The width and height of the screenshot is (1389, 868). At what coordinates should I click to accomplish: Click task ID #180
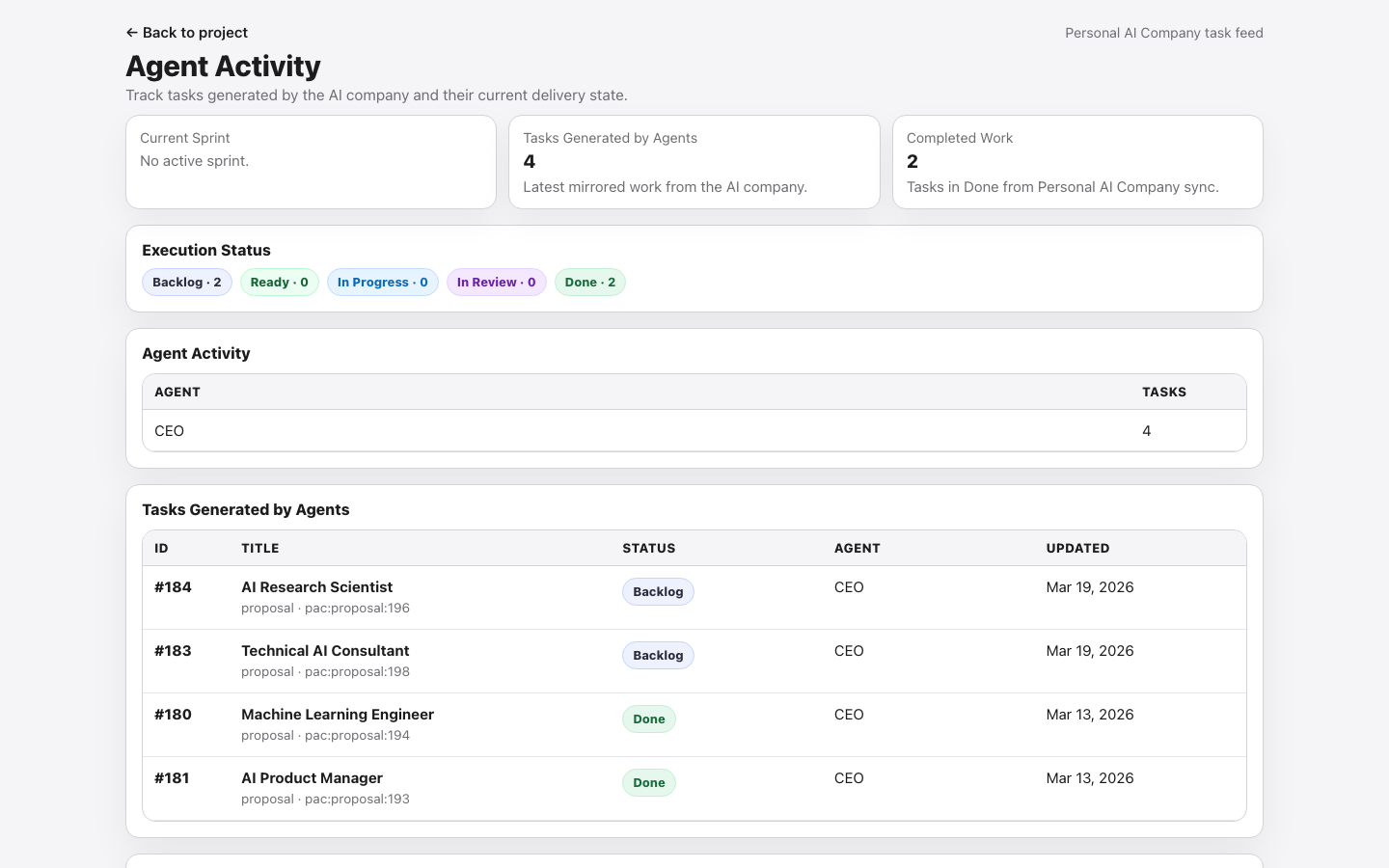[173, 715]
